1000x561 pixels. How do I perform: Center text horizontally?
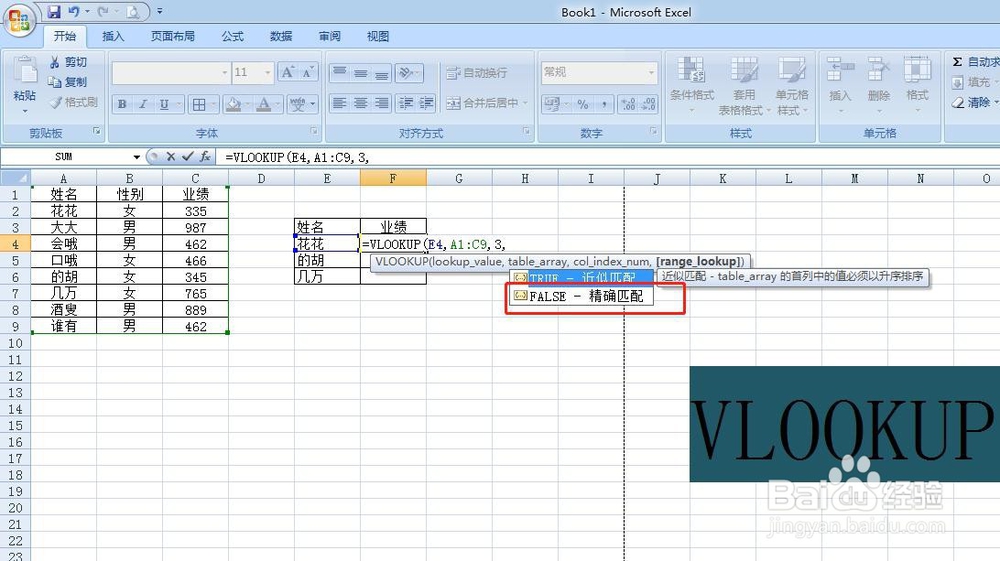click(x=360, y=103)
